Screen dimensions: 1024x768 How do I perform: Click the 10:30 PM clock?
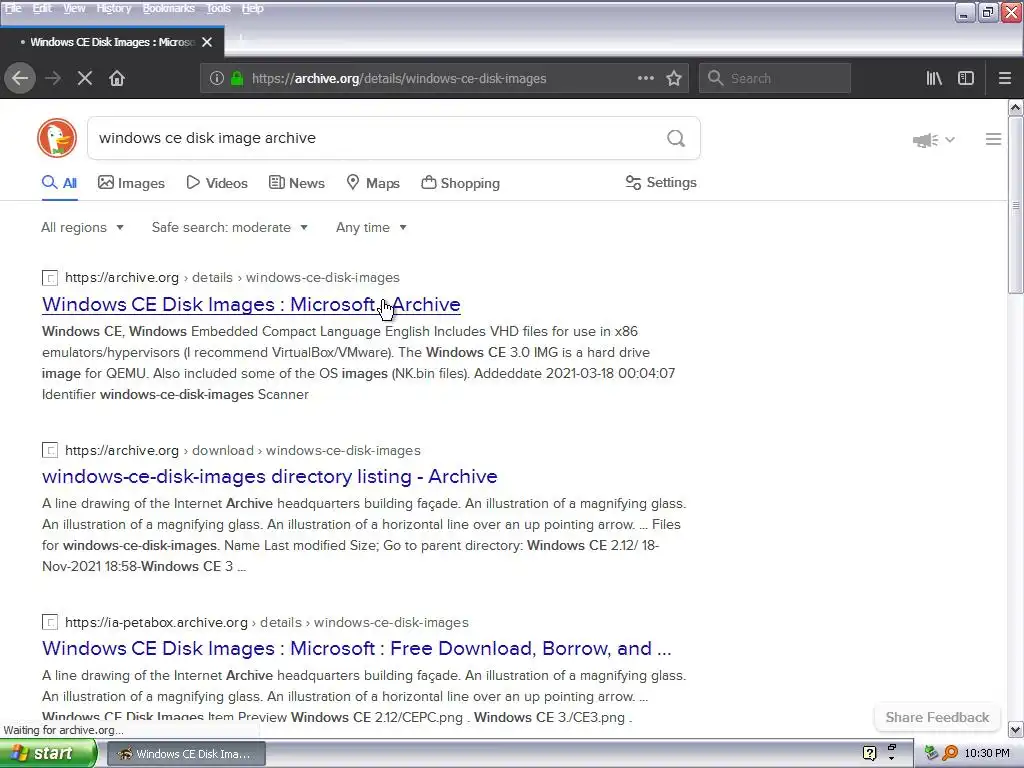[987, 754]
